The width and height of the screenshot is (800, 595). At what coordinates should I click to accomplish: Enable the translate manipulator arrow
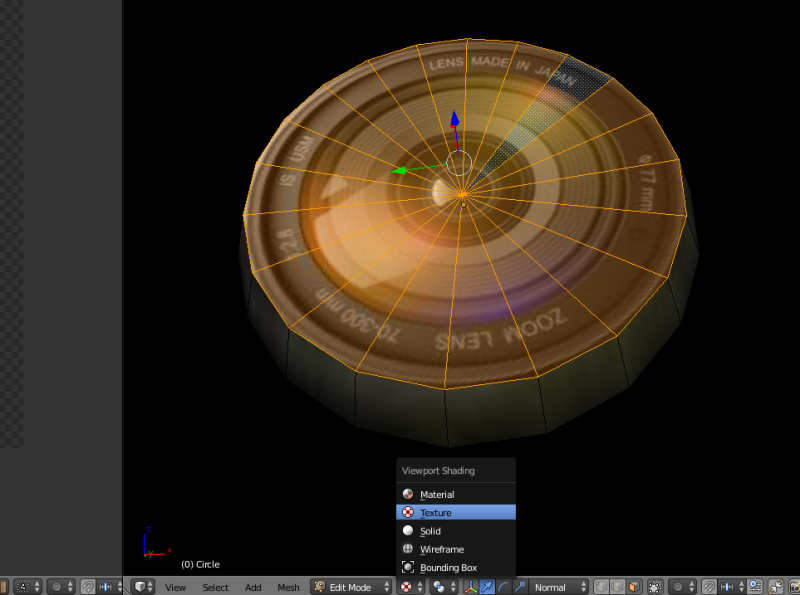click(x=486, y=587)
